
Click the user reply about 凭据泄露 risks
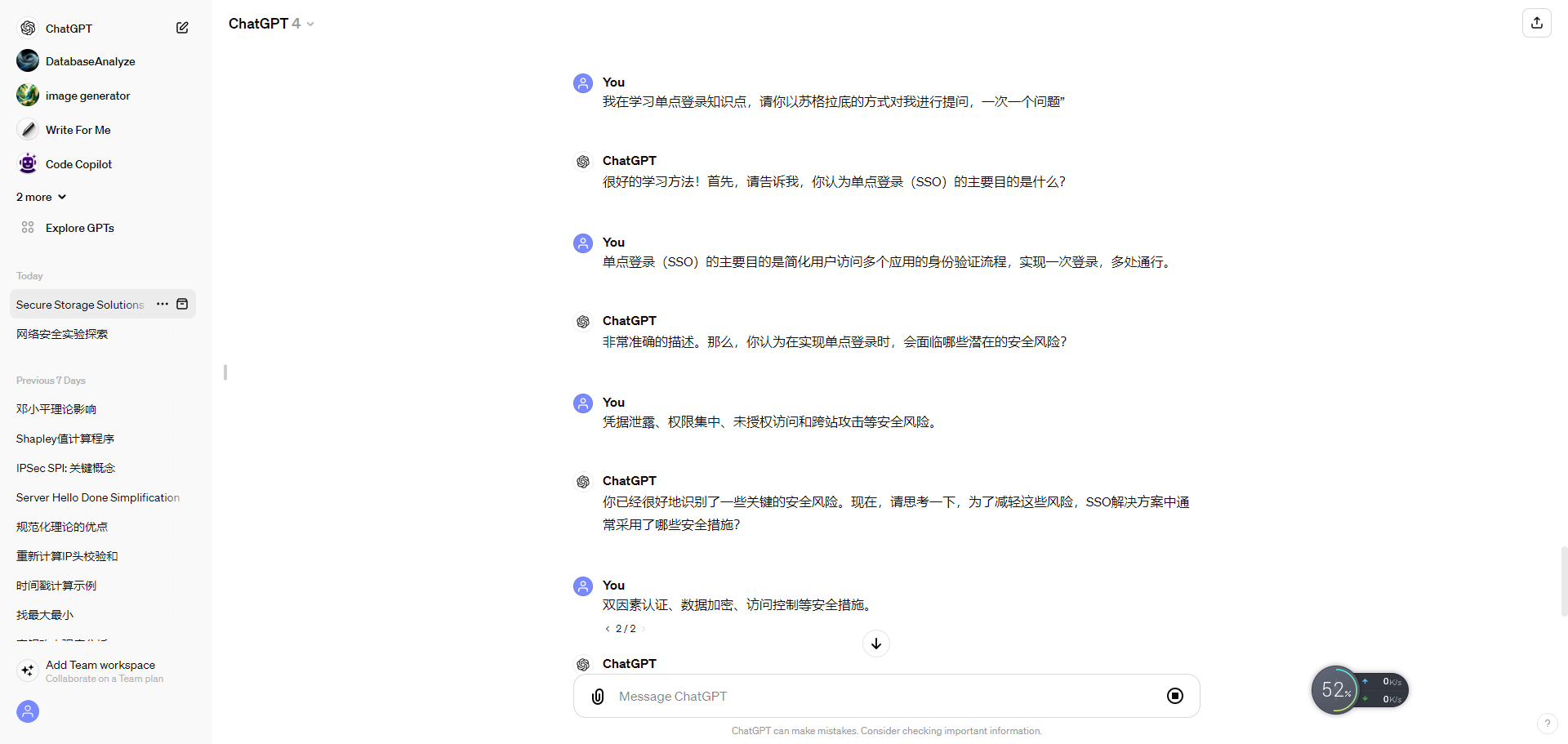772,422
